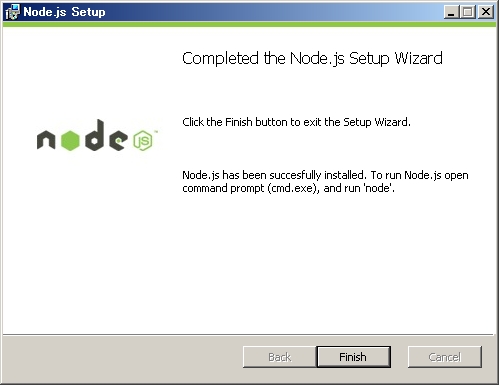Image resolution: width=499 pixels, height=385 pixels.
Task: Click the 'succesfully installed' message line
Action: pos(325,175)
